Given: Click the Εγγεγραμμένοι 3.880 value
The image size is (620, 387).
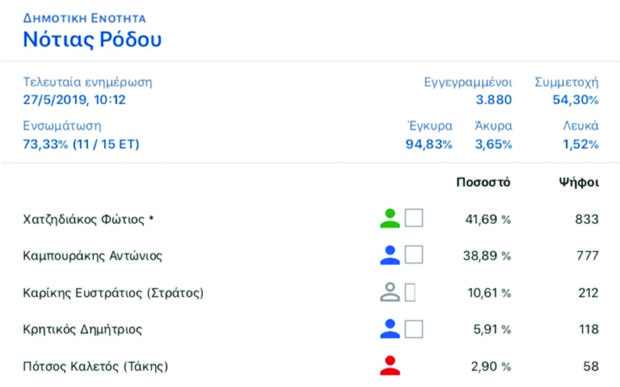Looking at the screenshot, I should click(x=493, y=100).
